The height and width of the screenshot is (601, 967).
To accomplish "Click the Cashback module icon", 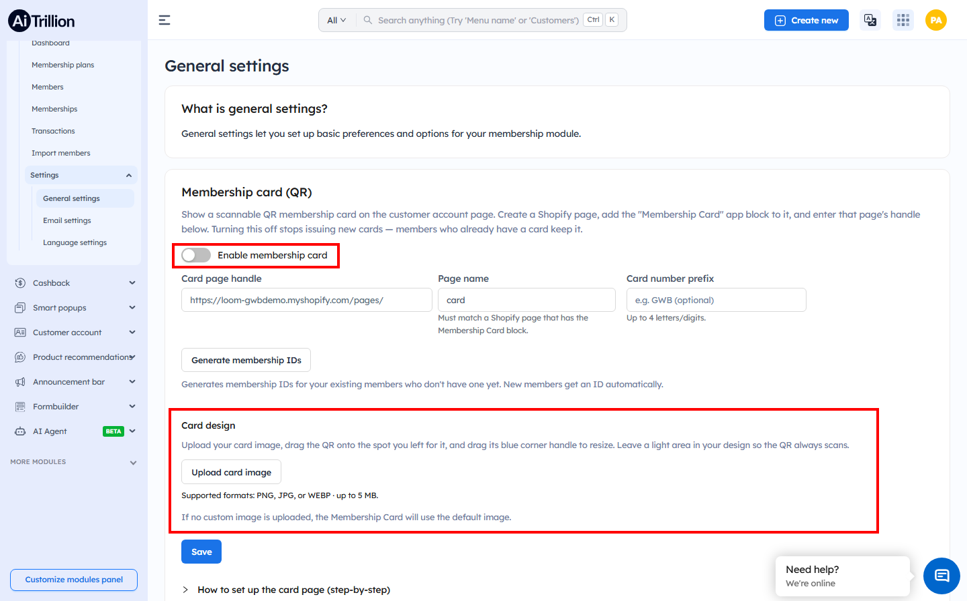I will tap(20, 283).
